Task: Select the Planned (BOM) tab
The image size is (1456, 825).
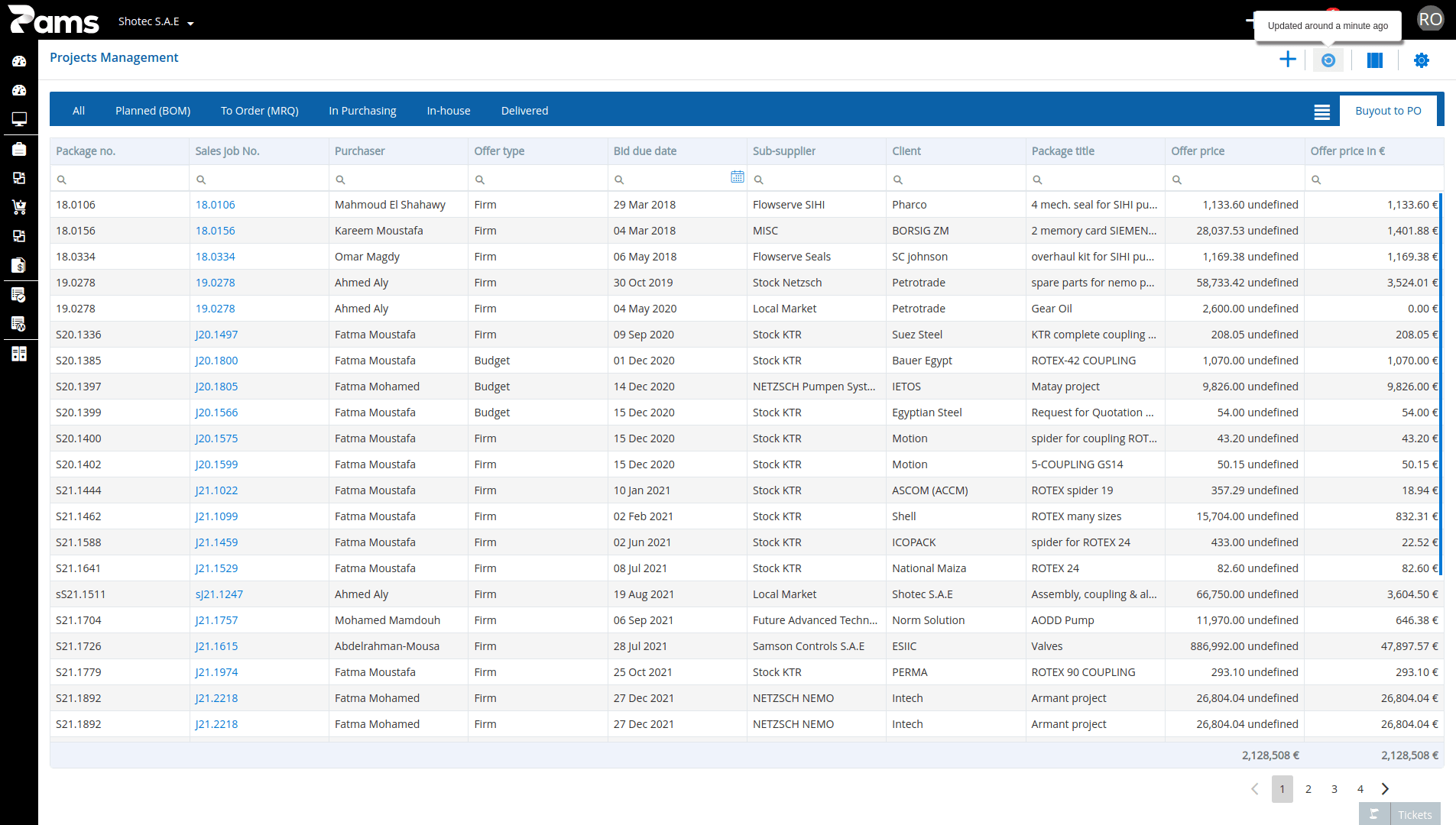Action: [153, 111]
